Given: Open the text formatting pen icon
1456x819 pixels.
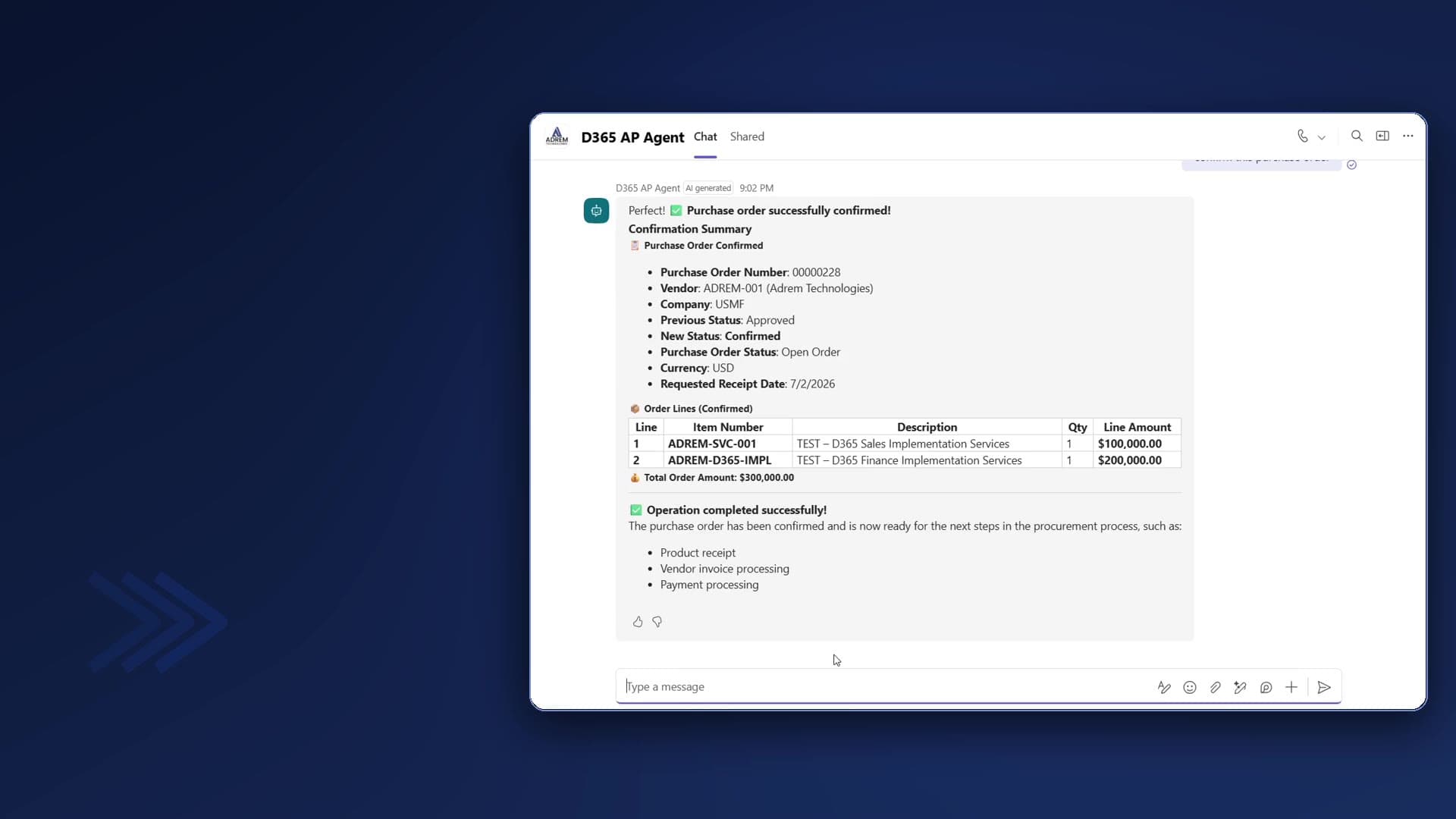Looking at the screenshot, I should coord(1164,688).
